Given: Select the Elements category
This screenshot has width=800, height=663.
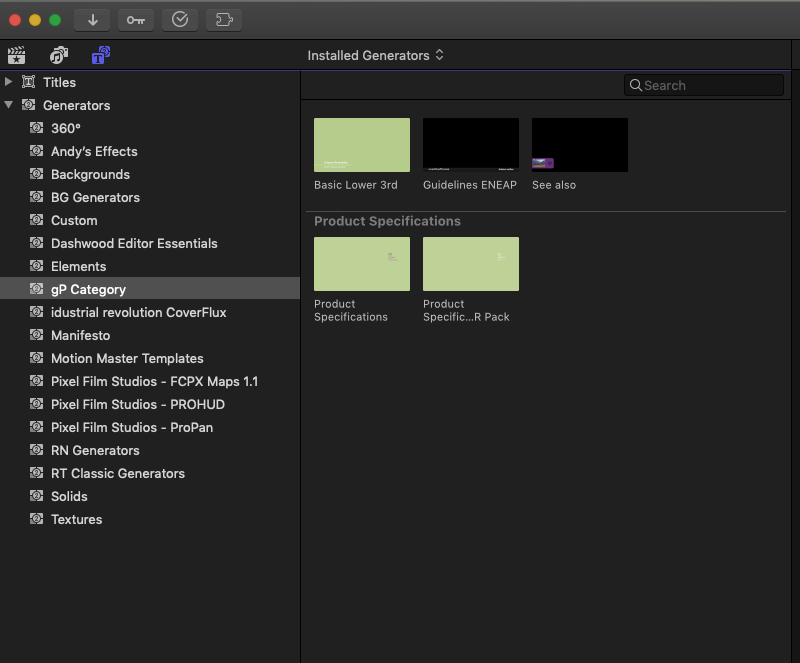Looking at the screenshot, I should [150, 266].
